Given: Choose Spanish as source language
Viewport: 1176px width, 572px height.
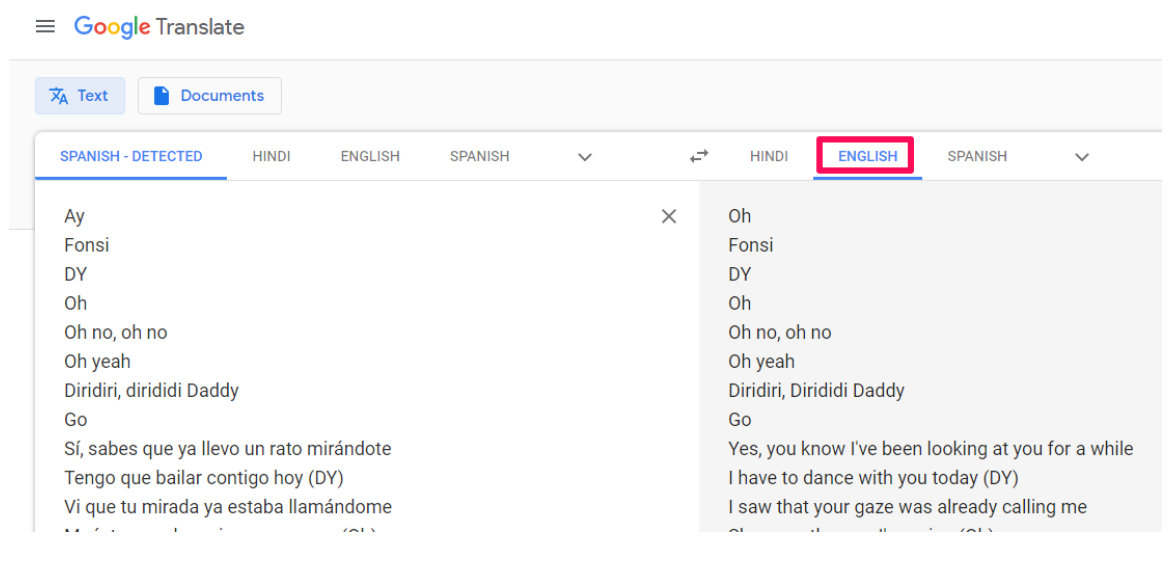Looking at the screenshot, I should coord(479,157).
